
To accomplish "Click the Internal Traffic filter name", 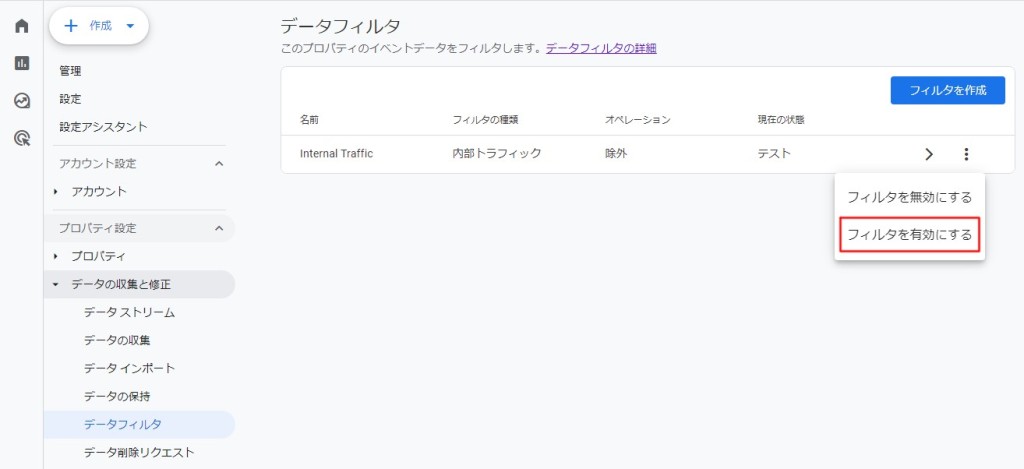I will pos(336,154).
